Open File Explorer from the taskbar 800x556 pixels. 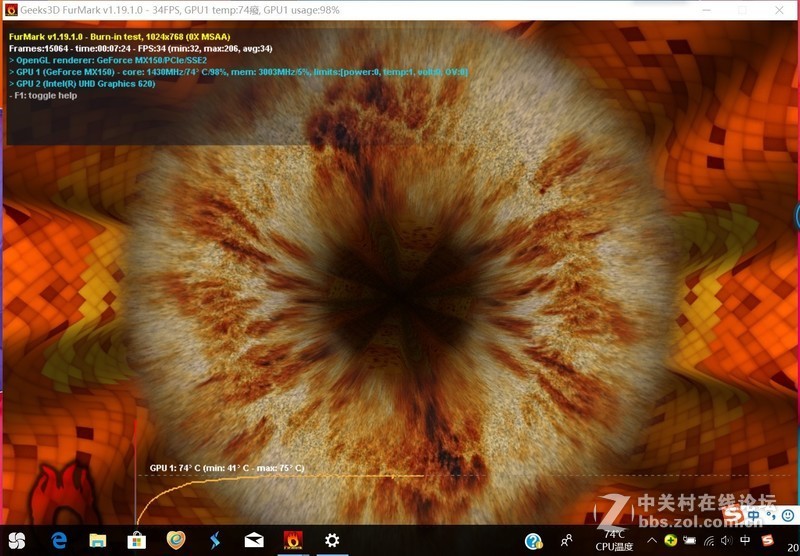pyautogui.click(x=97, y=540)
